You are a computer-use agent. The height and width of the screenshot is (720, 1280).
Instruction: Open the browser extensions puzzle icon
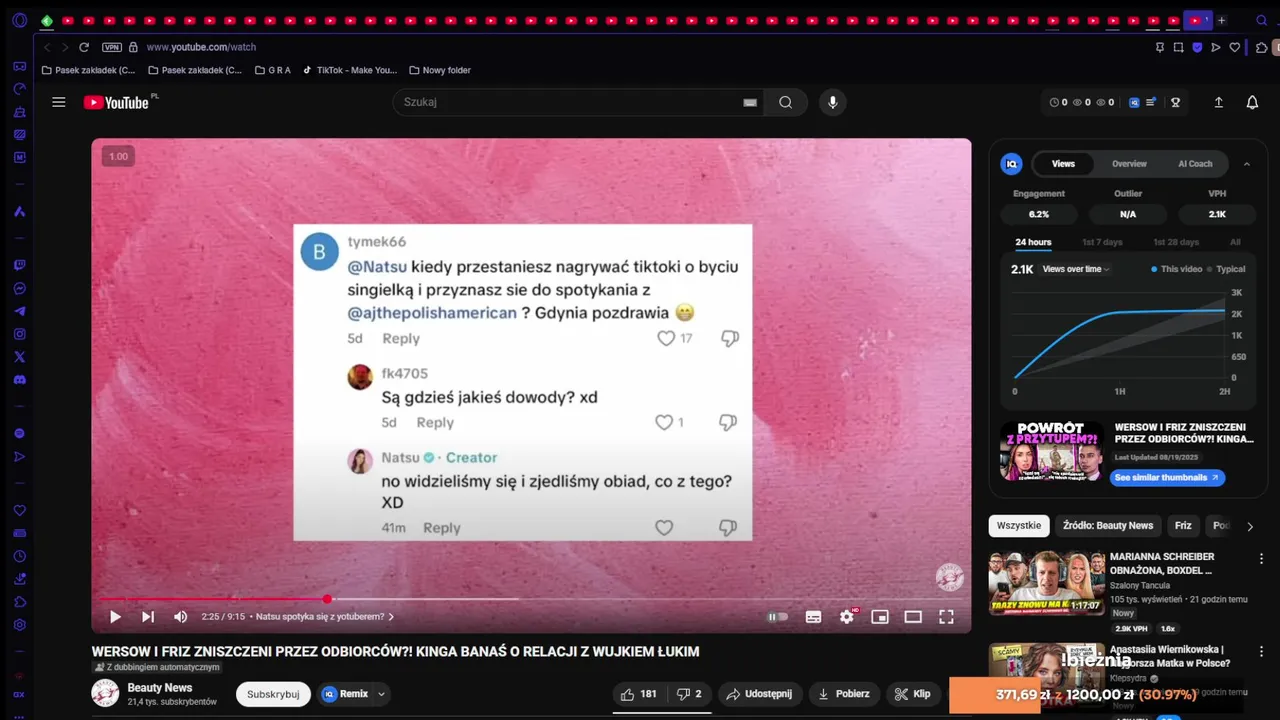point(1262,47)
